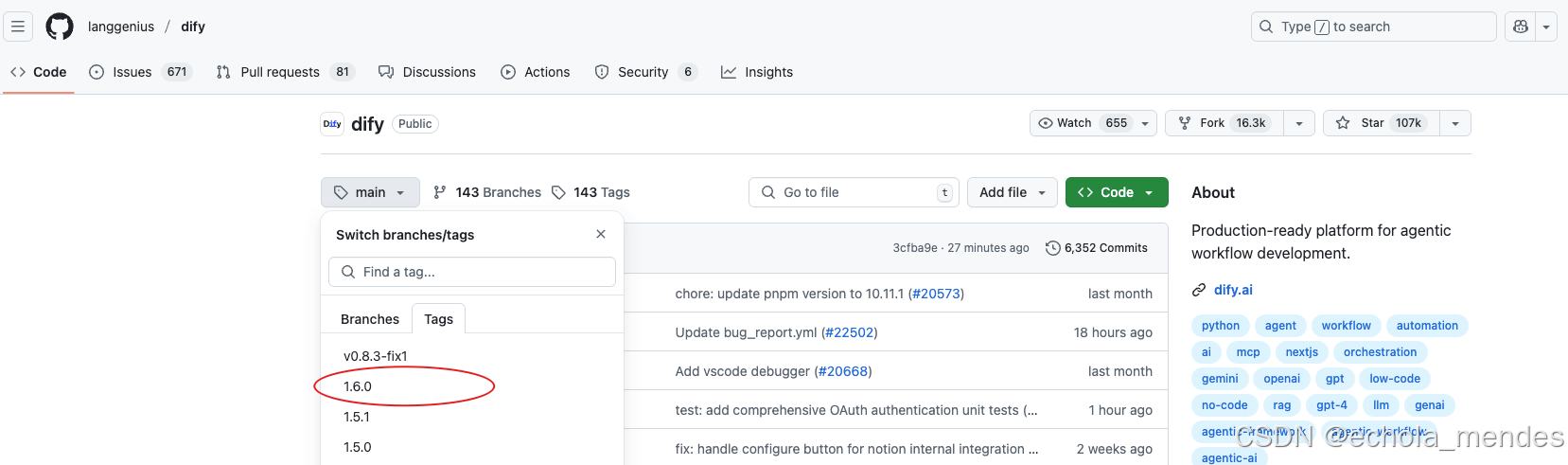This screenshot has width=1568, height=465.
Task: Open the Issues tab
Action: pos(140,72)
